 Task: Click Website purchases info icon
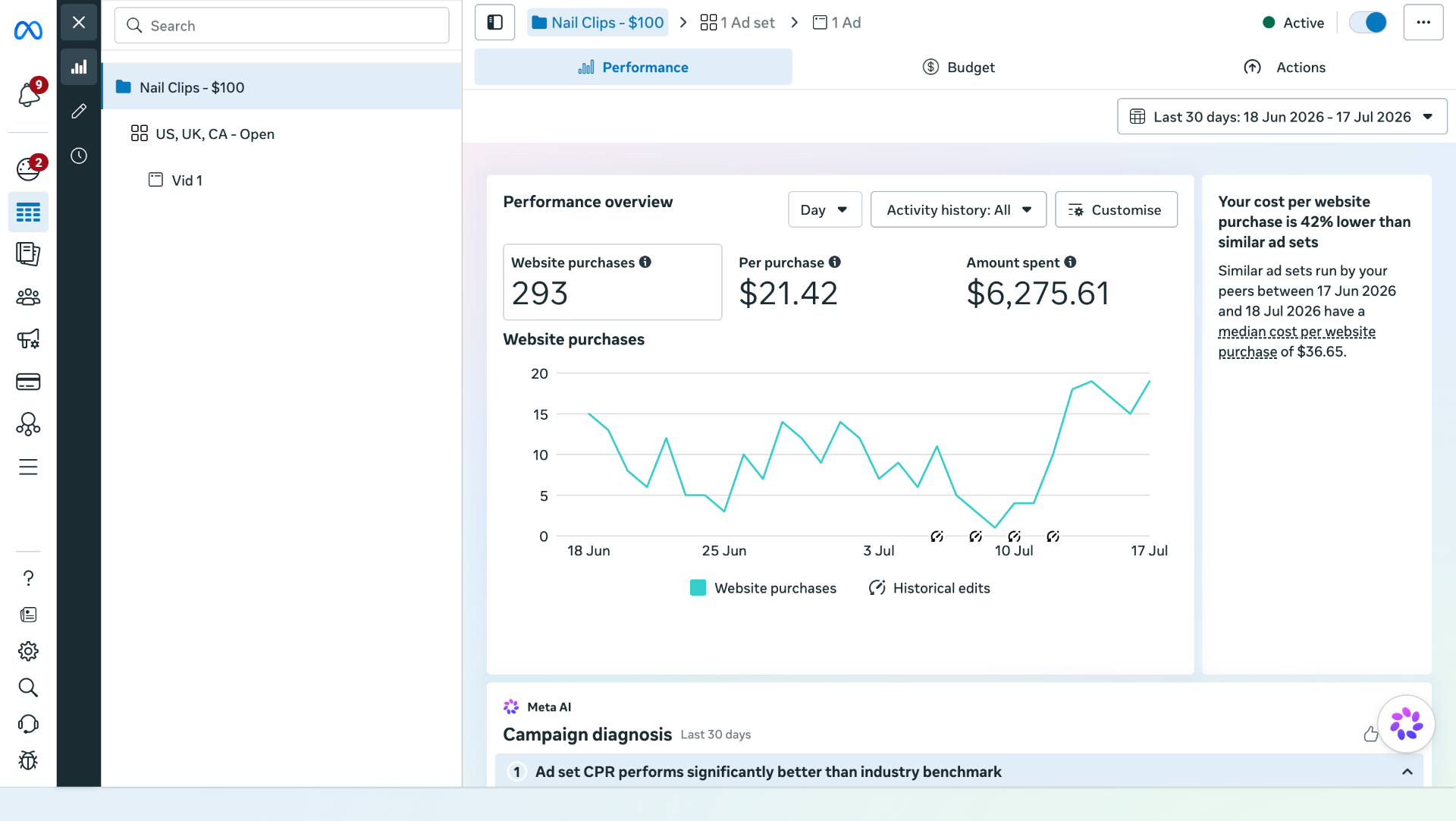[645, 262]
